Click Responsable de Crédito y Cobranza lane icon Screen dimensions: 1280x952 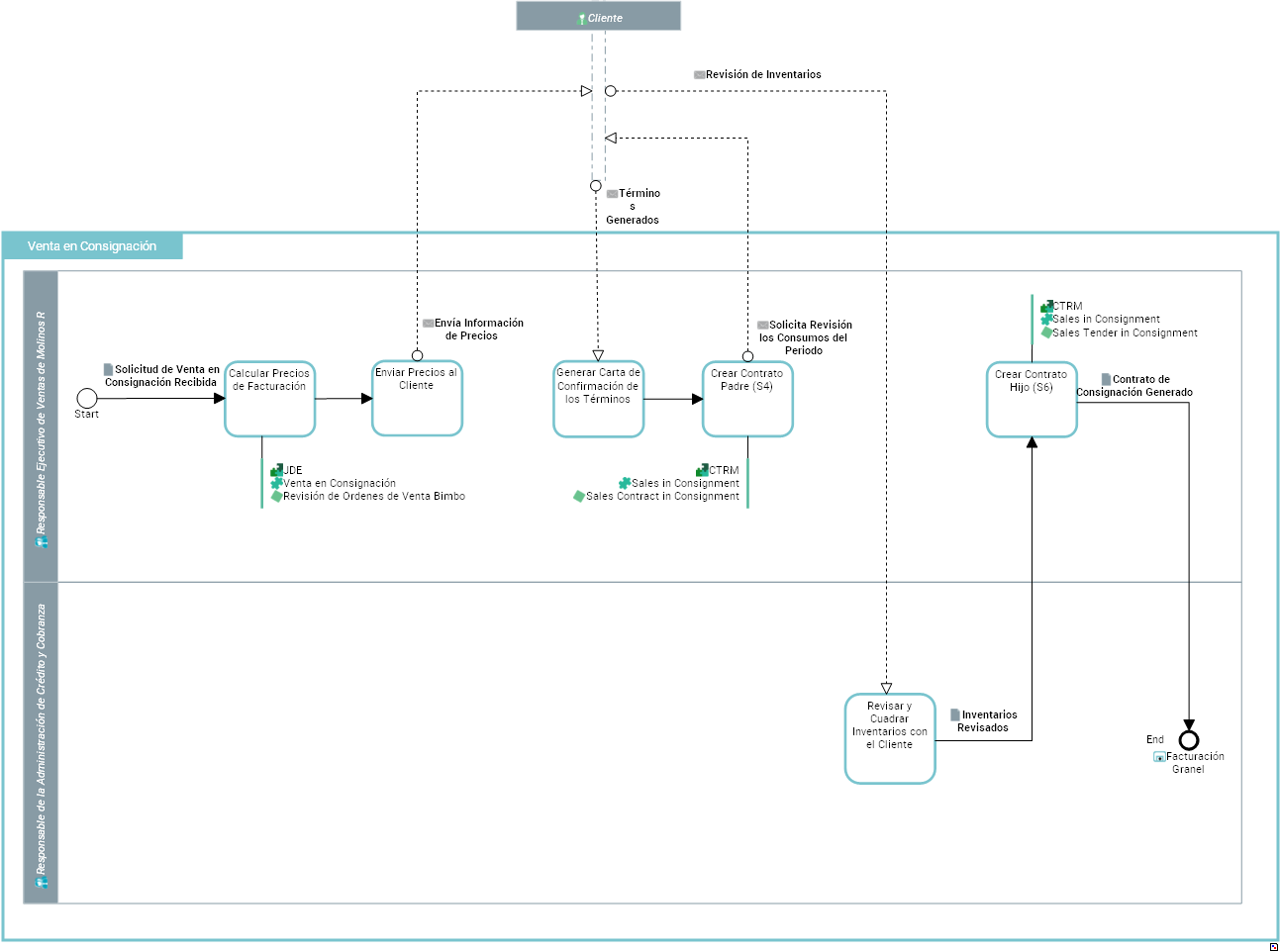42,882
